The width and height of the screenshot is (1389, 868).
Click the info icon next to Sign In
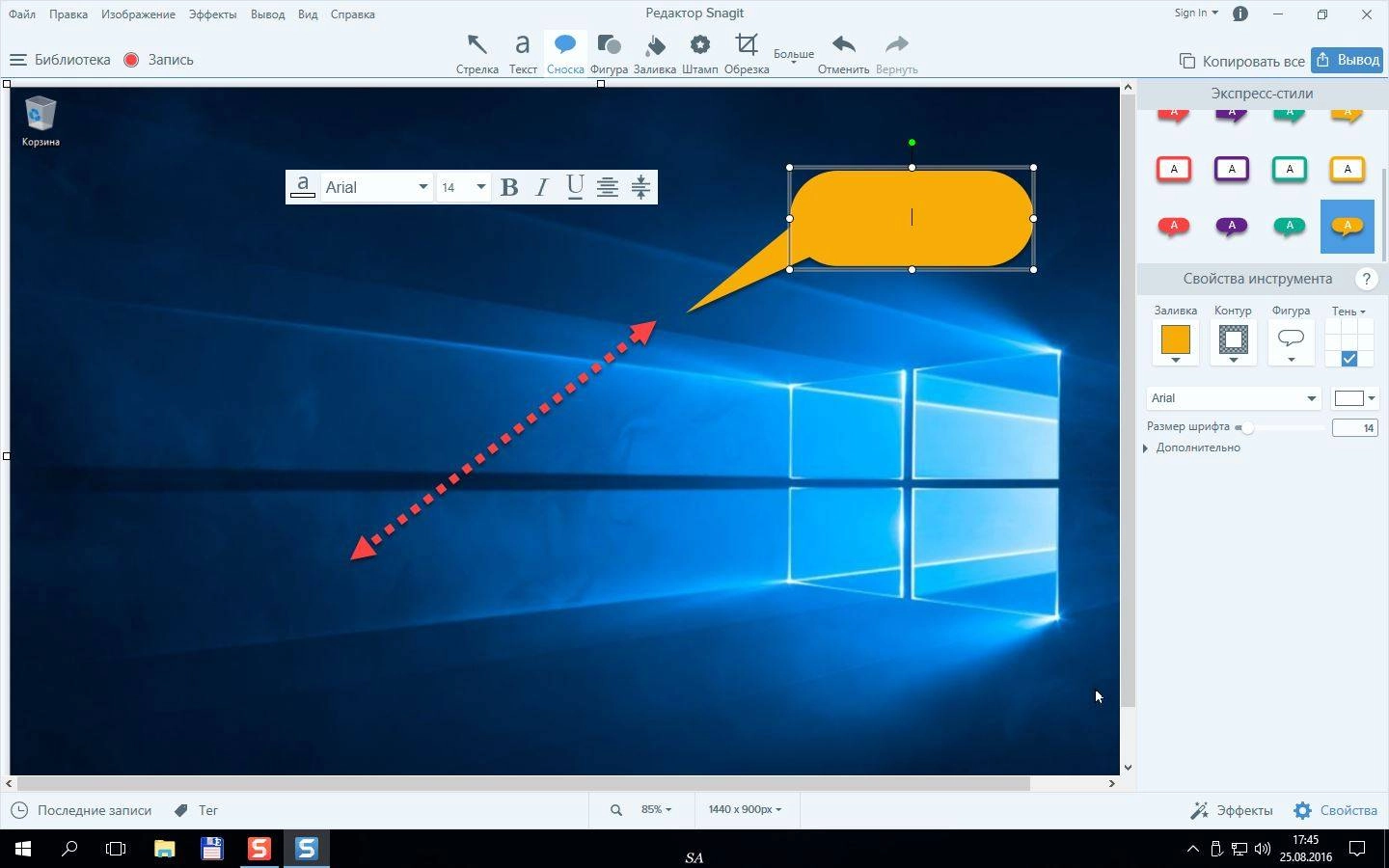point(1240,14)
